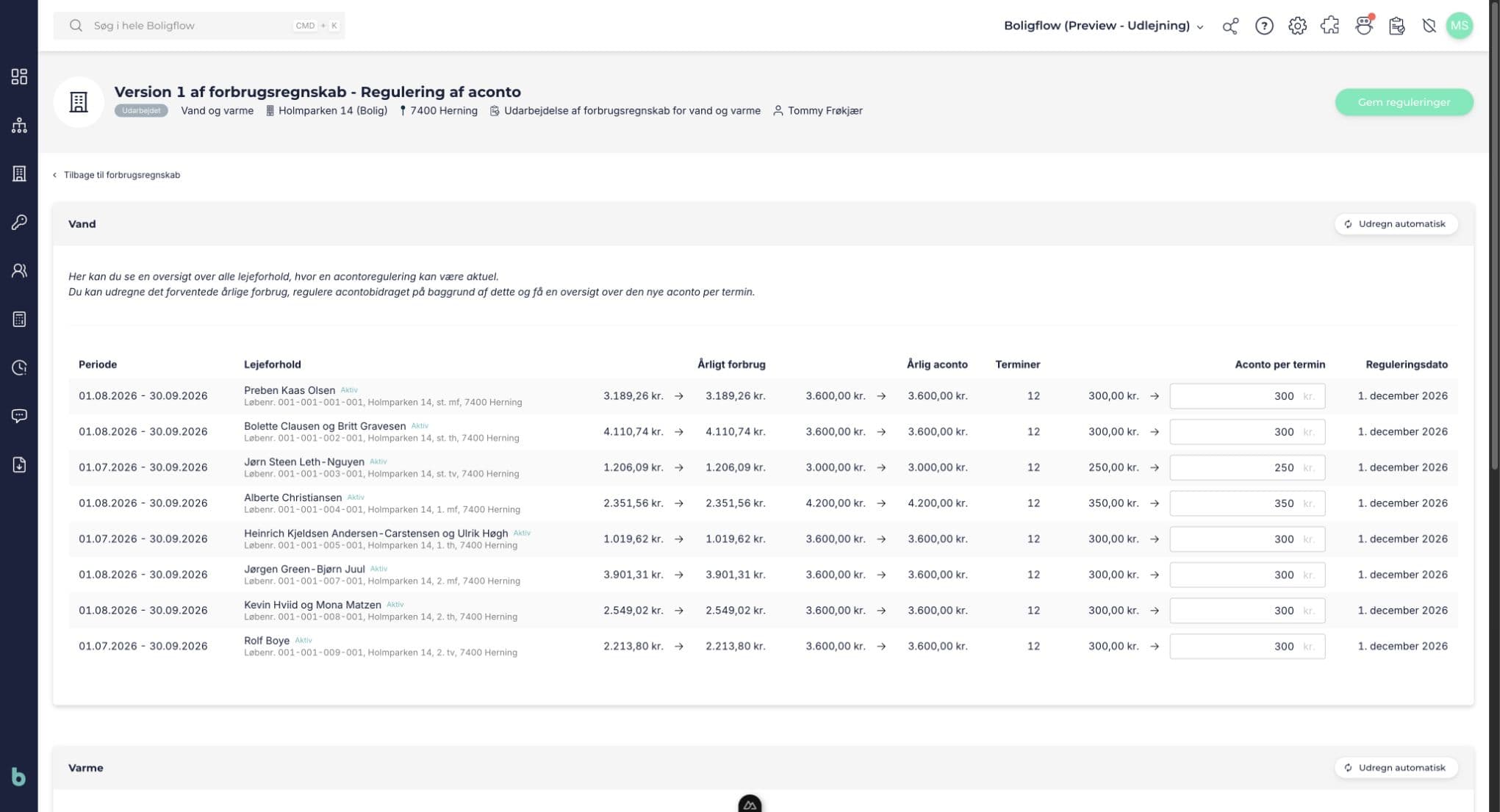Click Udregn automatisk in the Varme section

[1396, 768]
